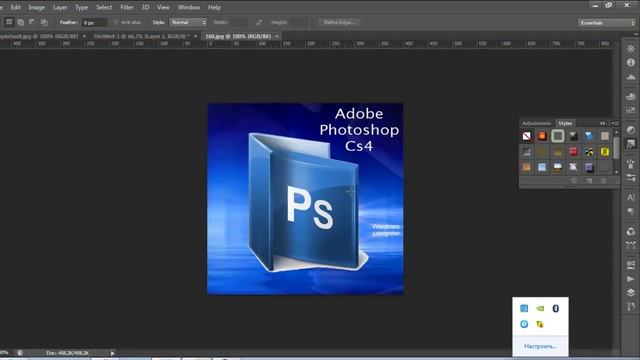
Task: Open the 3D menu
Action: 145,7
